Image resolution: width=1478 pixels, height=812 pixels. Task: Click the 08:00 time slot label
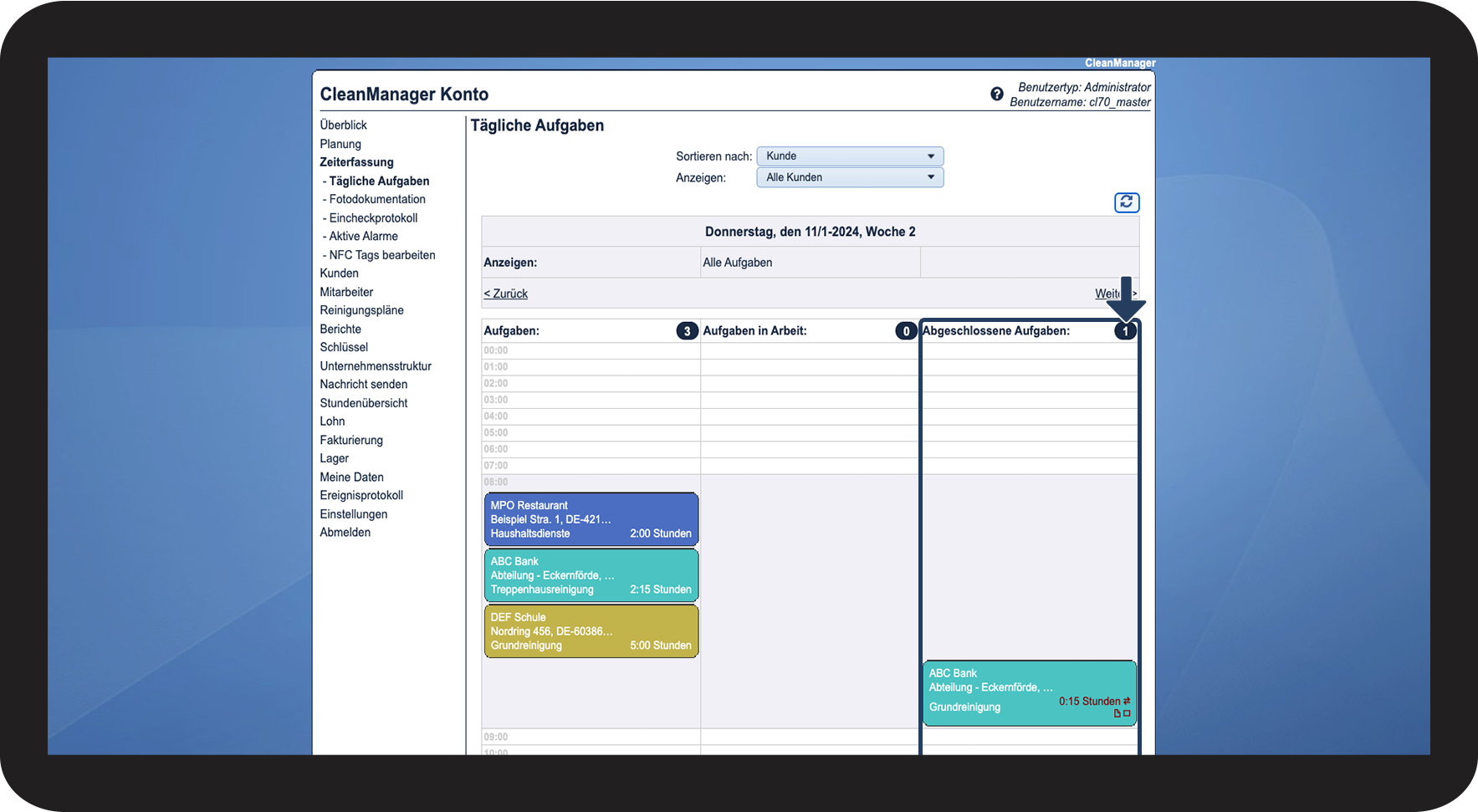tap(496, 482)
